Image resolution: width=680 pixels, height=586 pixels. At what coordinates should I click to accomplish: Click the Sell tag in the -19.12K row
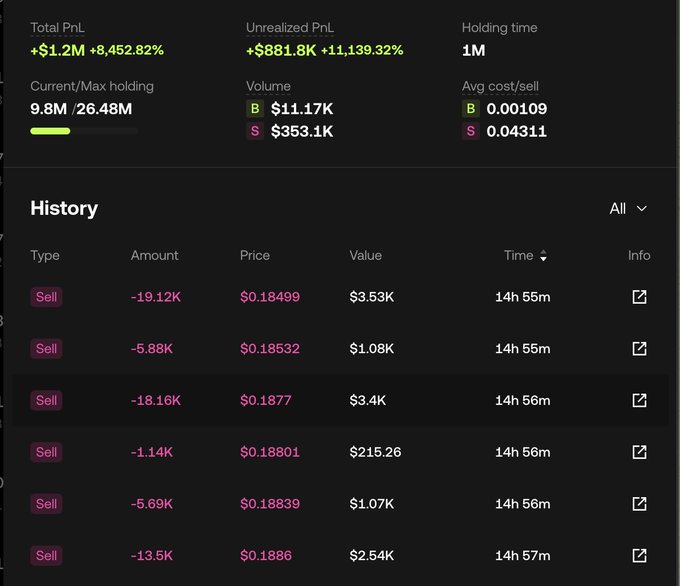tap(46, 297)
